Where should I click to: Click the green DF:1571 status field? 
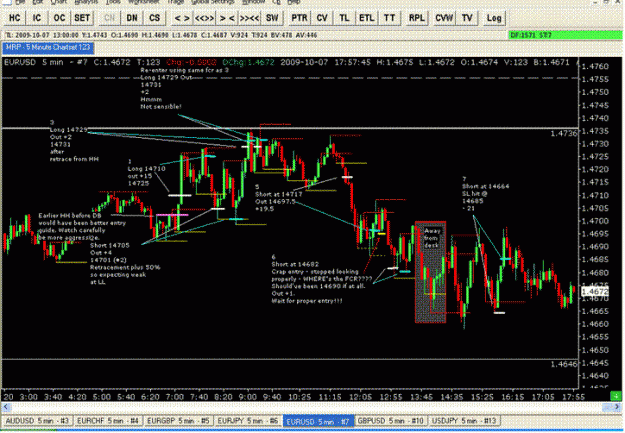(565, 35)
